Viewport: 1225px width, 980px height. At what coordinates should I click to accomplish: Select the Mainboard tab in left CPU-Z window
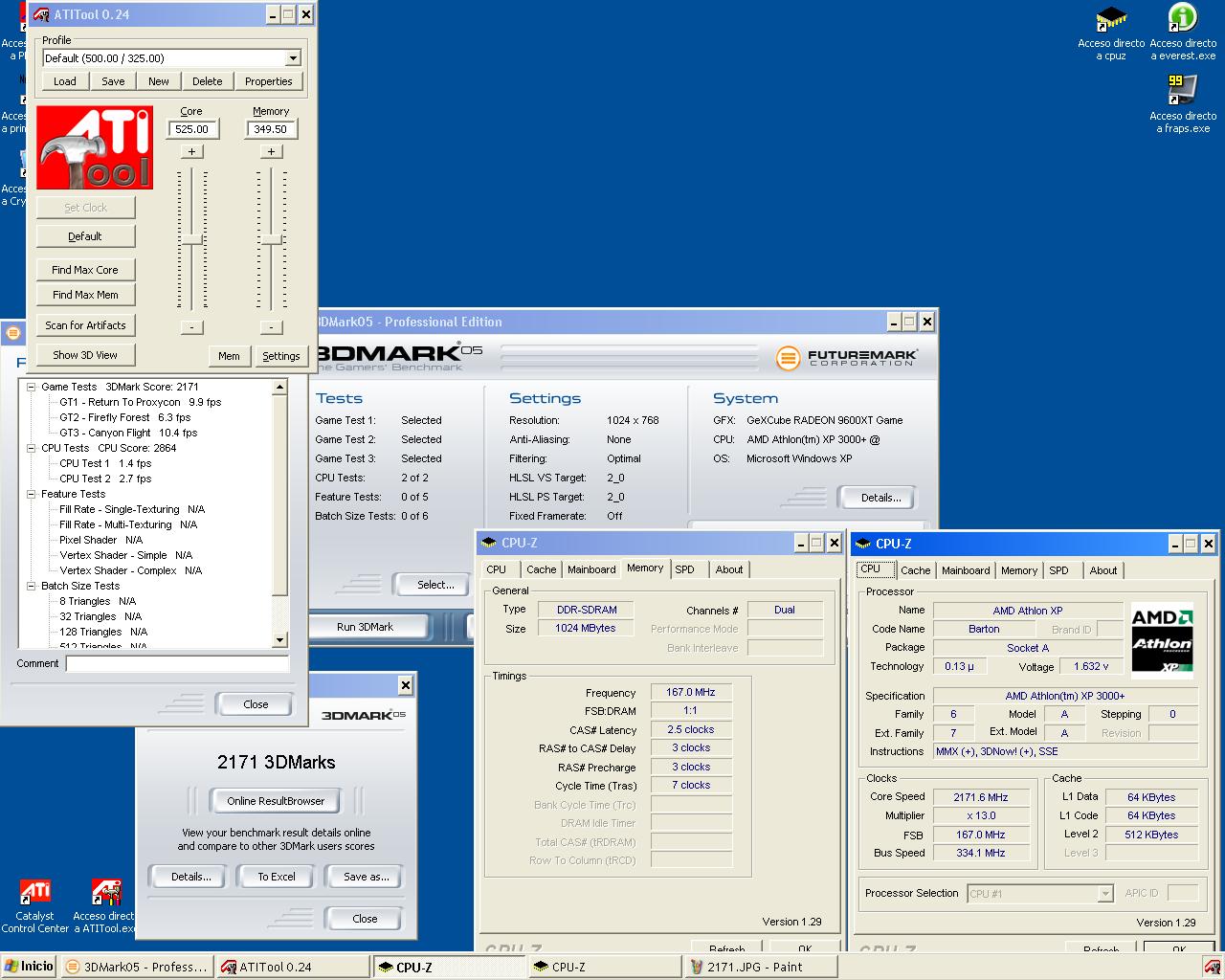(x=591, y=569)
